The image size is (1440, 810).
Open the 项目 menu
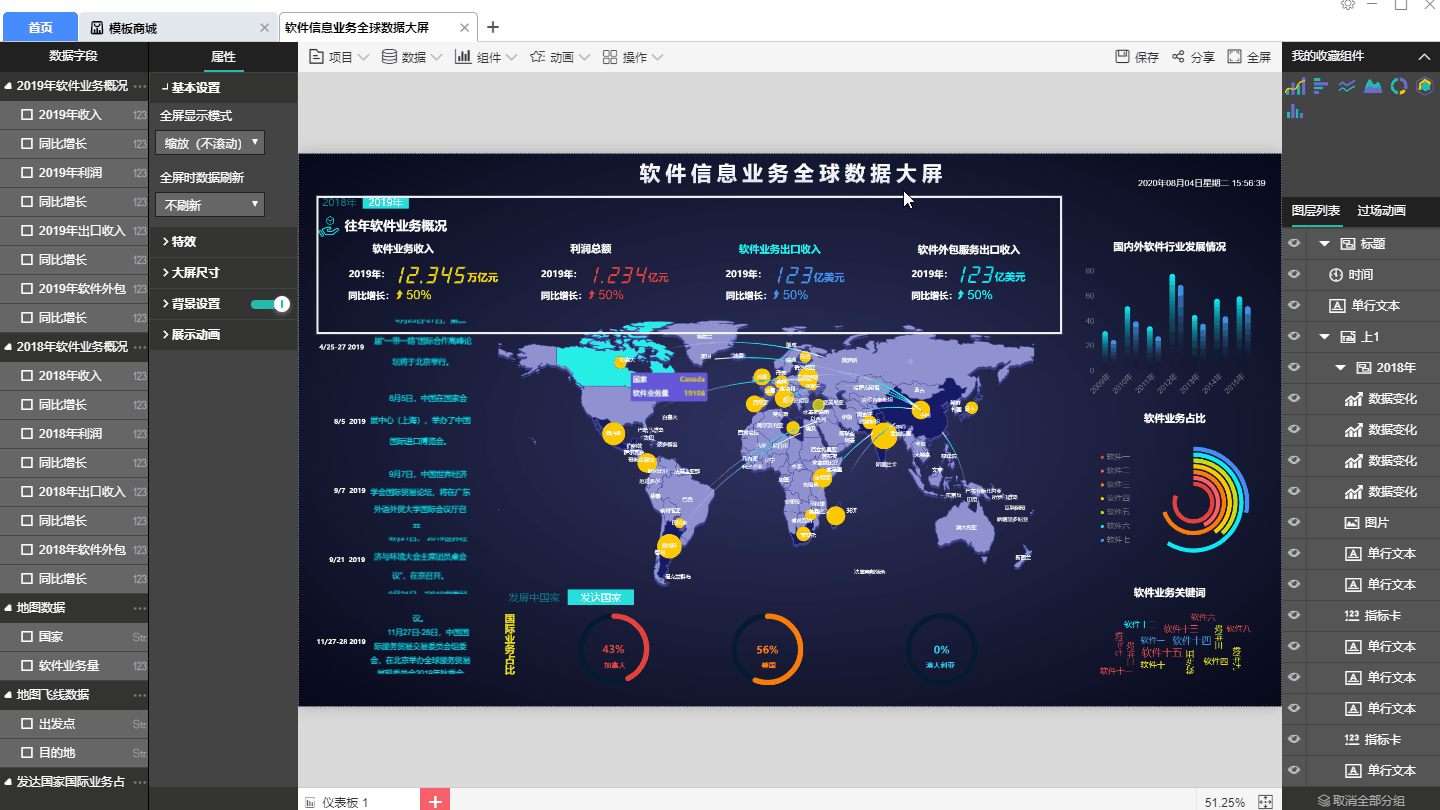tap(339, 57)
